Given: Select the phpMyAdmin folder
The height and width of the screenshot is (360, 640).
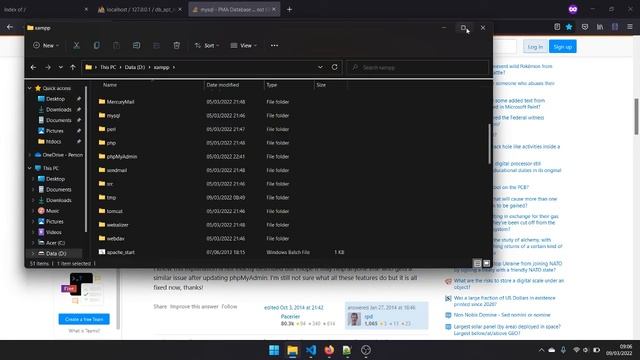Looking at the screenshot, I should pyautogui.click(x=122, y=156).
